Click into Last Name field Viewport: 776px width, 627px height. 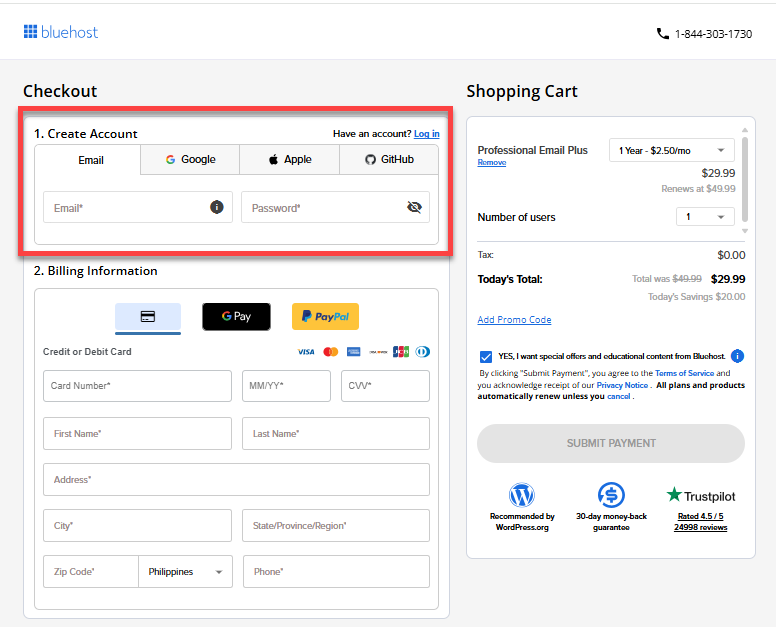[336, 434]
